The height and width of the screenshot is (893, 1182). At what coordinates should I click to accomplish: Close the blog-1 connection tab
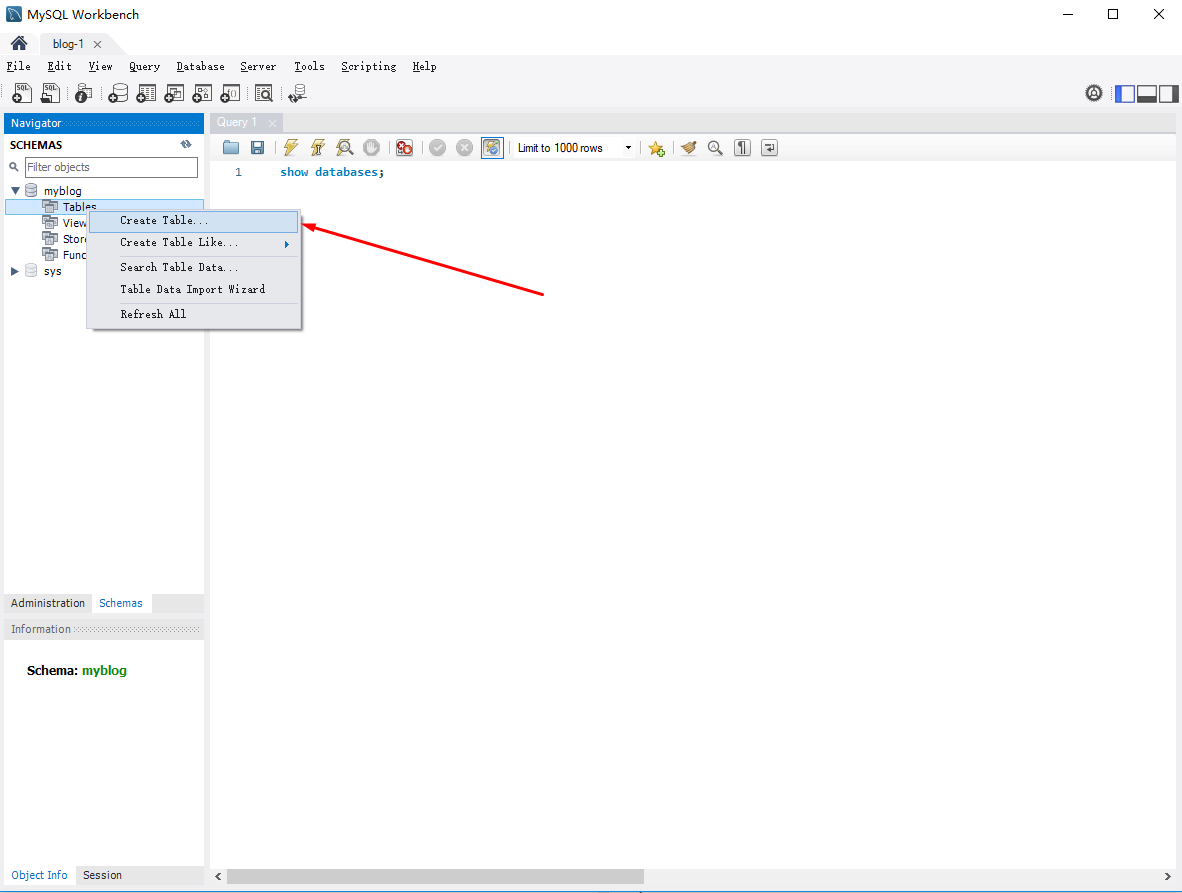[x=97, y=44]
